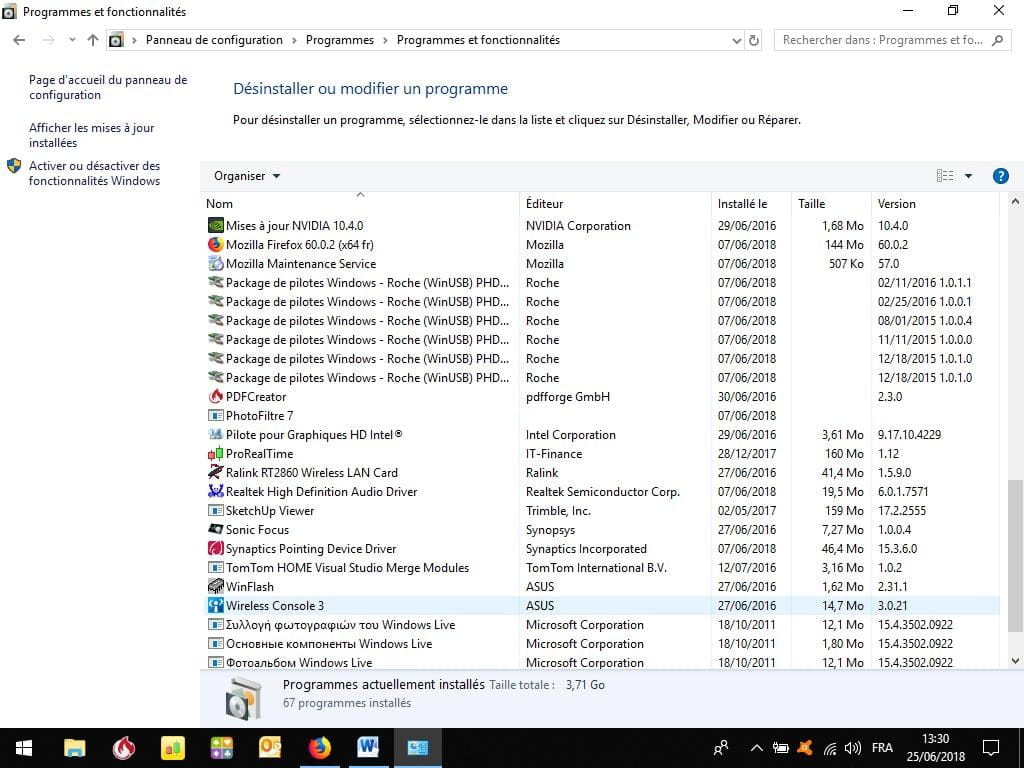Viewport: 1024px width, 768px height.
Task: Sort the list by Éditeur column
Action: click(615, 203)
